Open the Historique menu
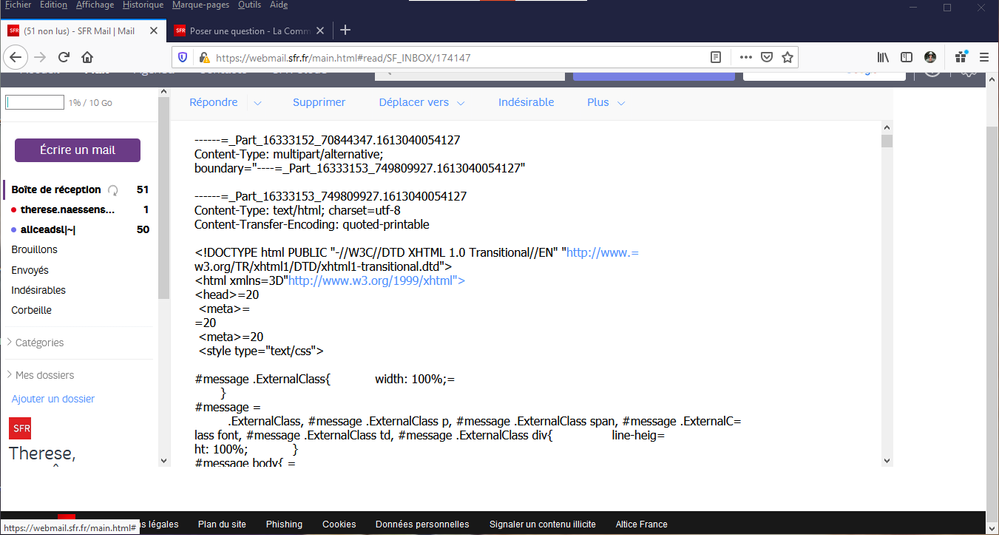This screenshot has height=535, width=999. [x=142, y=5]
